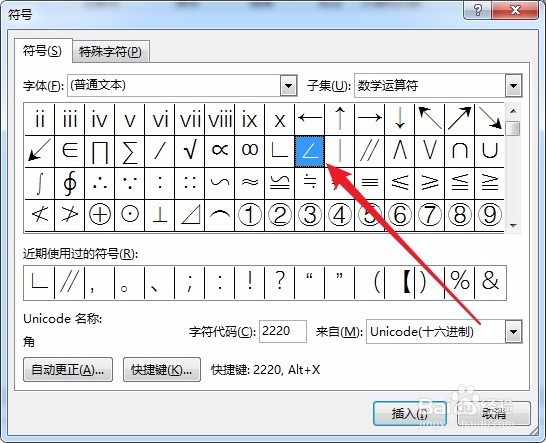Pick the right angle symbol ∟ in grid
The height and width of the screenshot is (443, 546).
[x=280, y=151]
